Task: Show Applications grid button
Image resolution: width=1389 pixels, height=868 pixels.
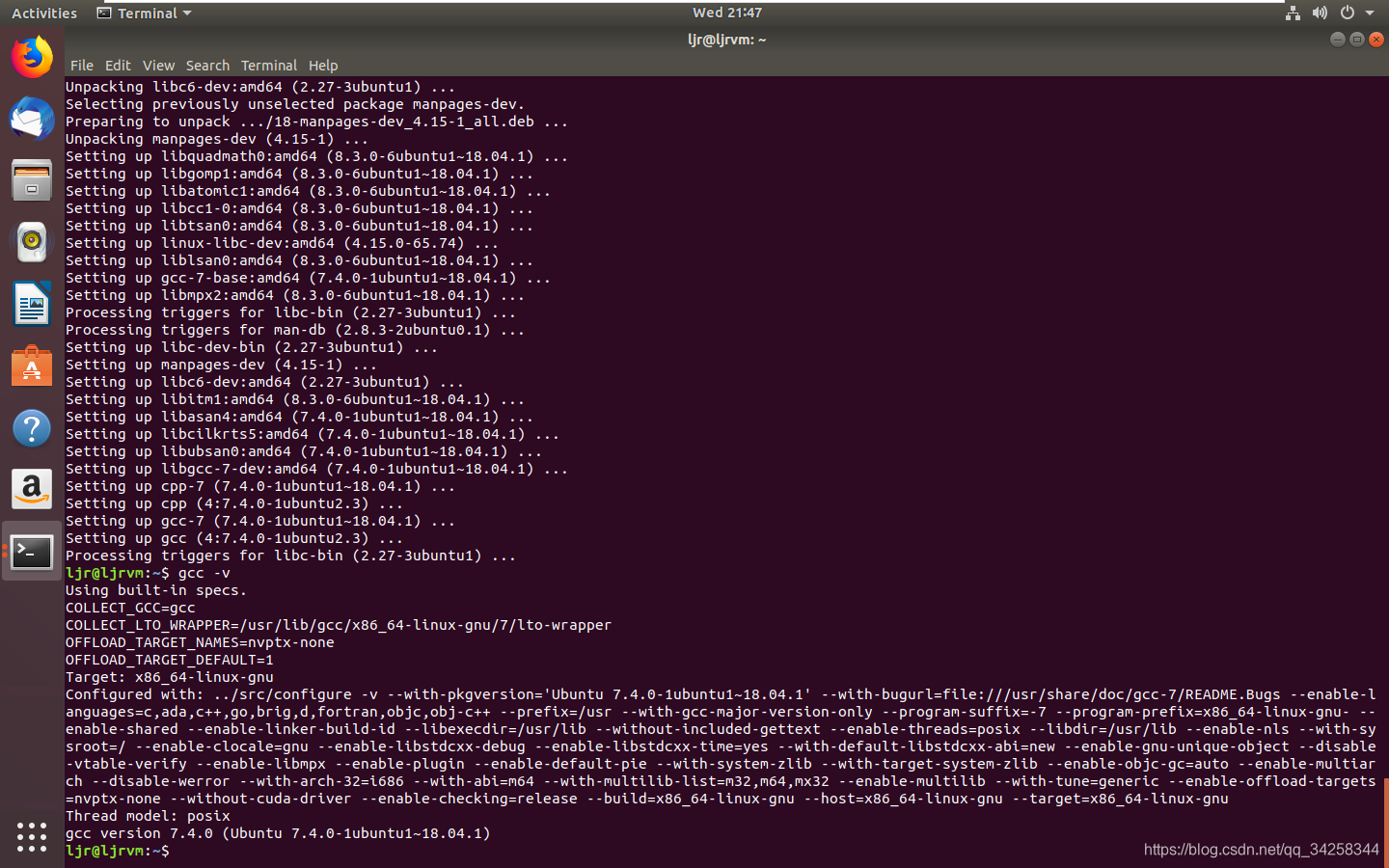Action: pyautogui.click(x=32, y=836)
